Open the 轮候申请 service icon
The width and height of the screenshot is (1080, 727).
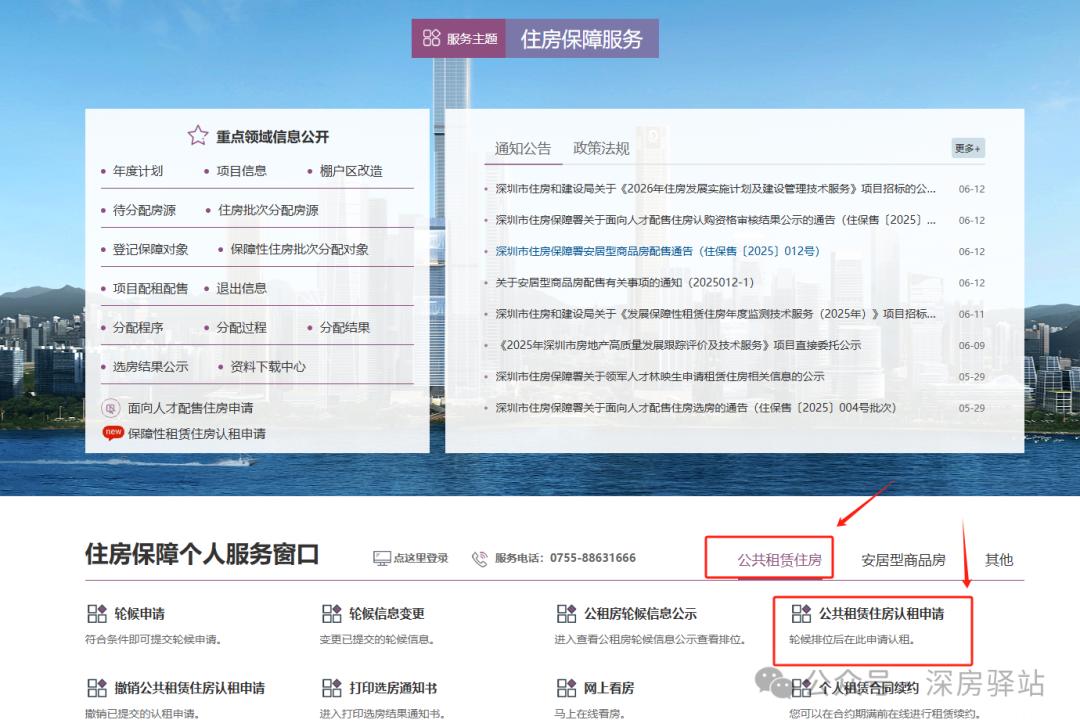tap(97, 614)
